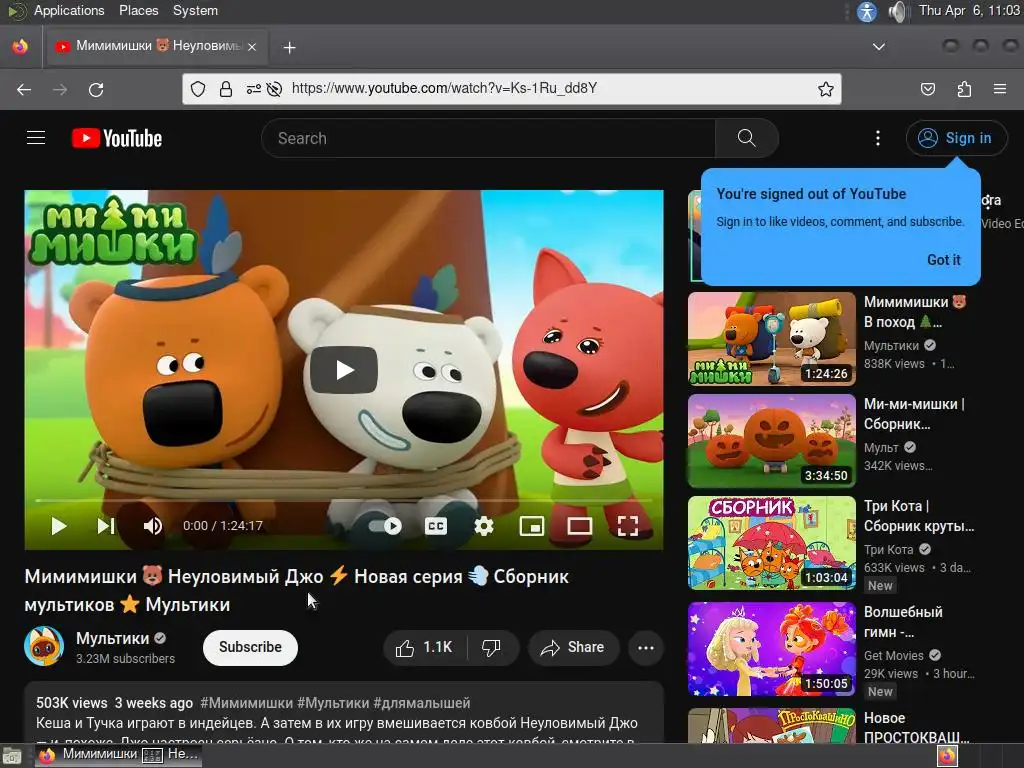Open the В поход video thumbnail
The width and height of the screenshot is (1024, 768).
point(771,339)
